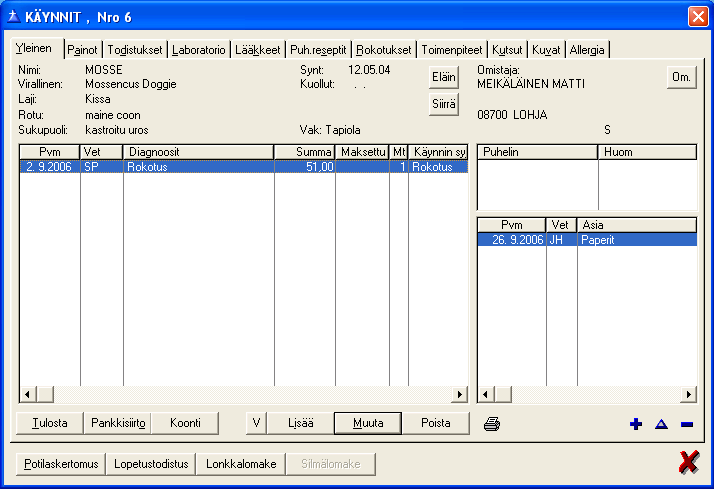Open the Puh.reseptit tab

[x=318, y=50]
